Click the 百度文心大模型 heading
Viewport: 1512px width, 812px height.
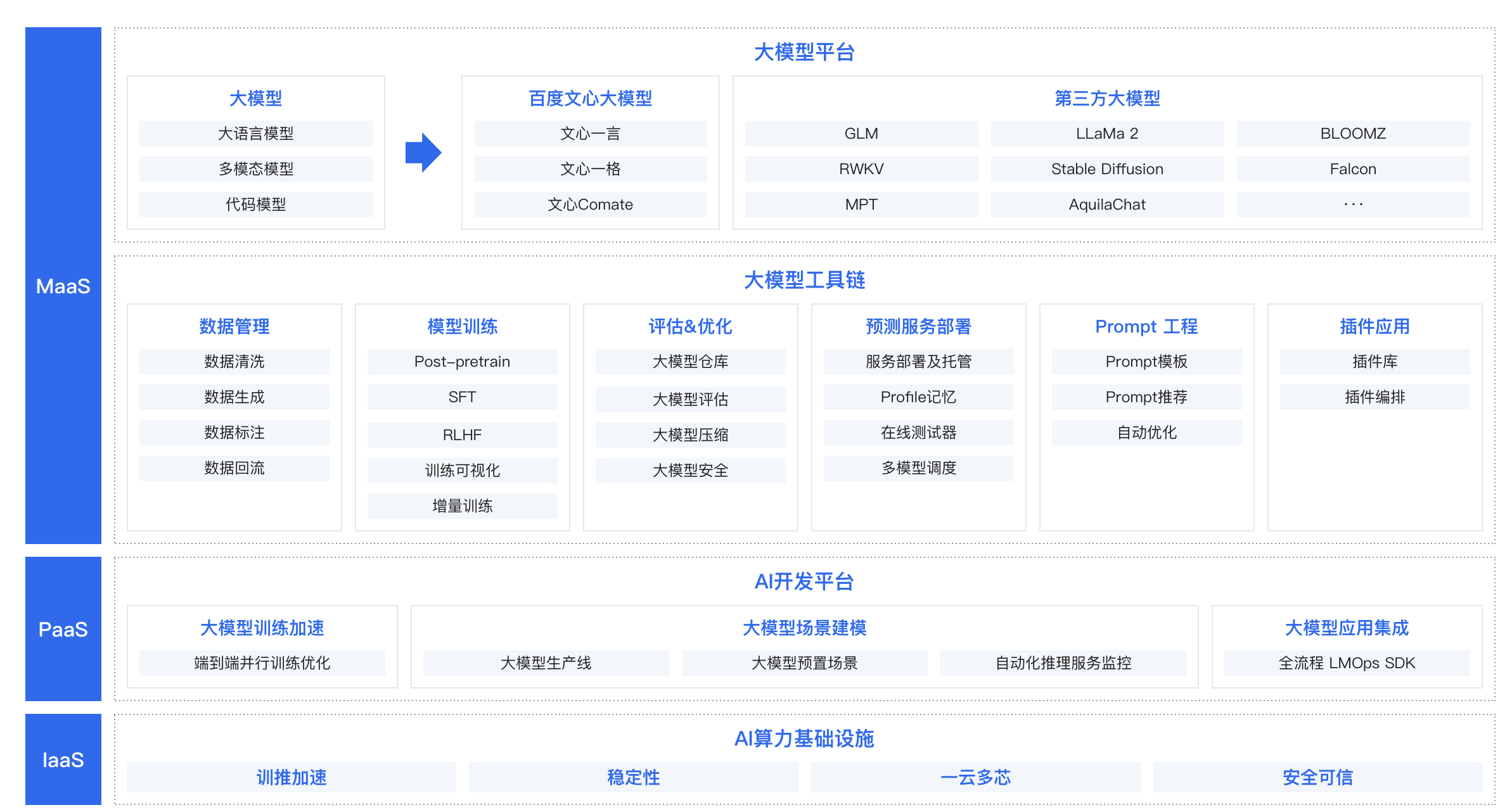[x=591, y=98]
